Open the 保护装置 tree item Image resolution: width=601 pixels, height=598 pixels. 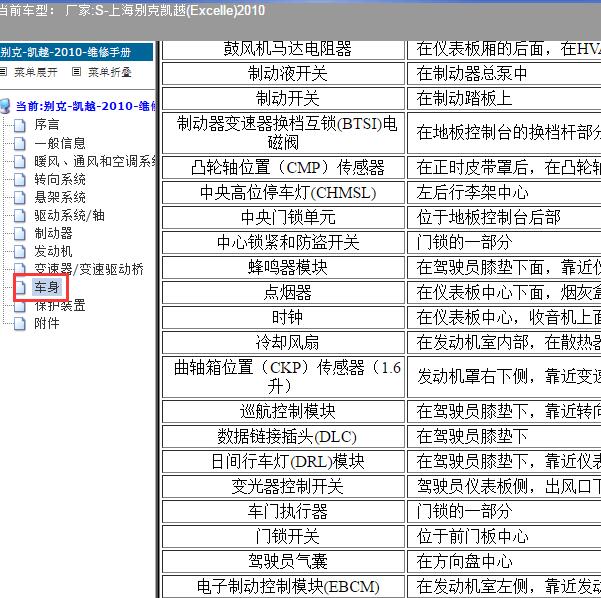click(60, 306)
